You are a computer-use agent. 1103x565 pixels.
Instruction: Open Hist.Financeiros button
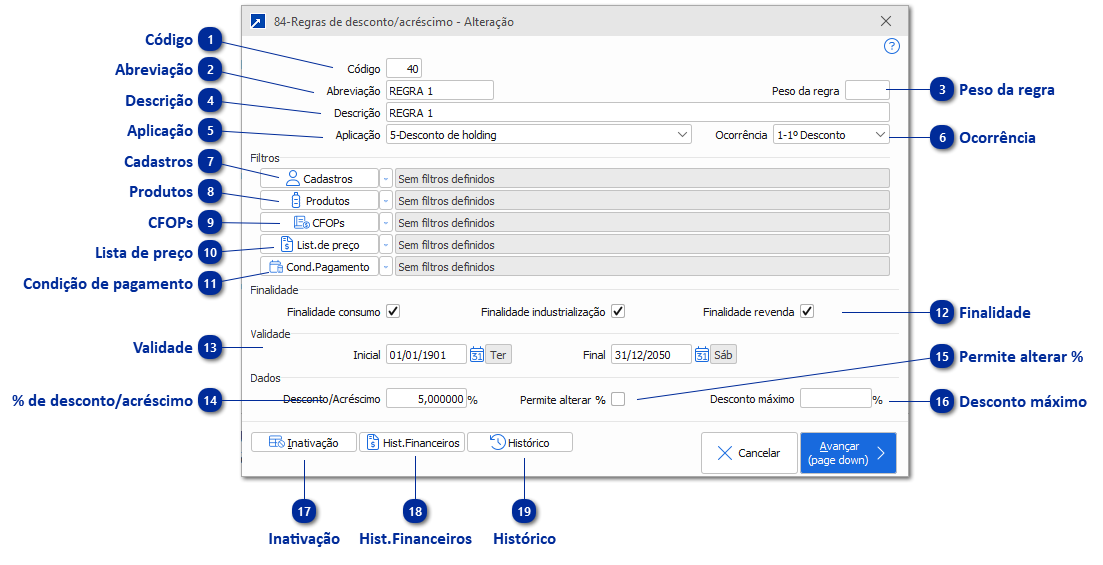(412, 443)
